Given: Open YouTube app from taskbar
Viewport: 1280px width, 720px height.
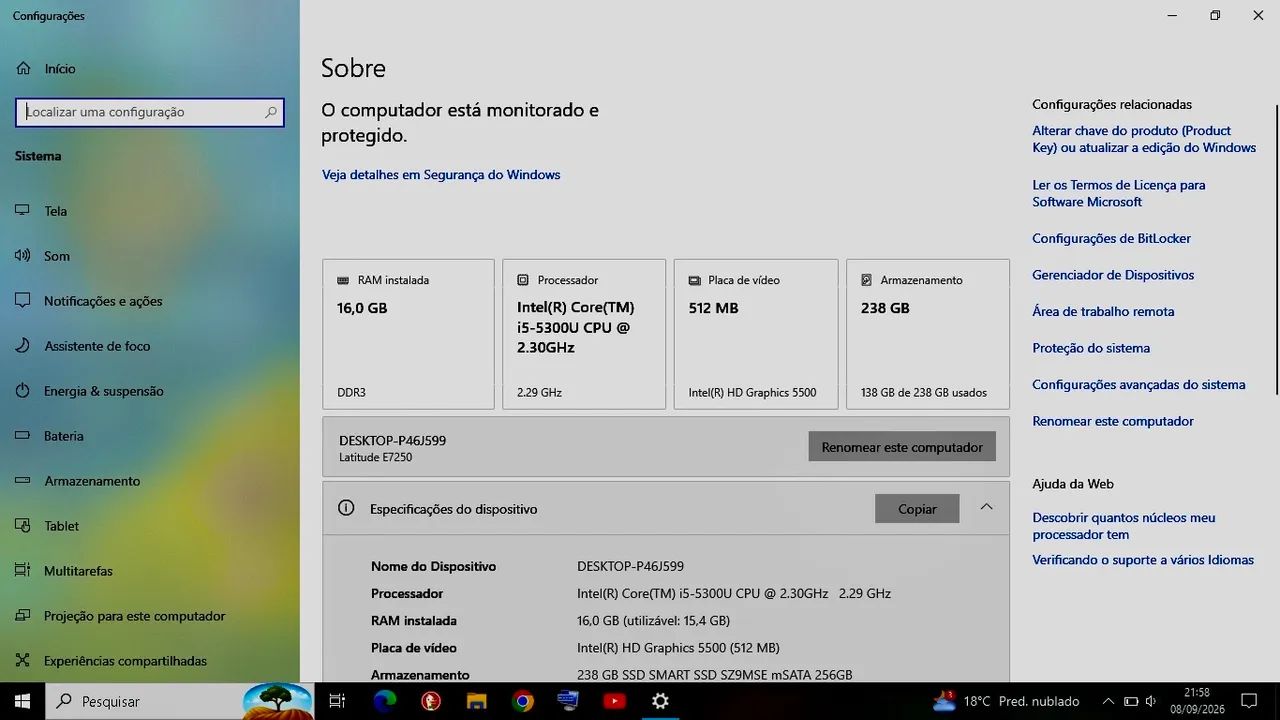Looking at the screenshot, I should [614, 701].
